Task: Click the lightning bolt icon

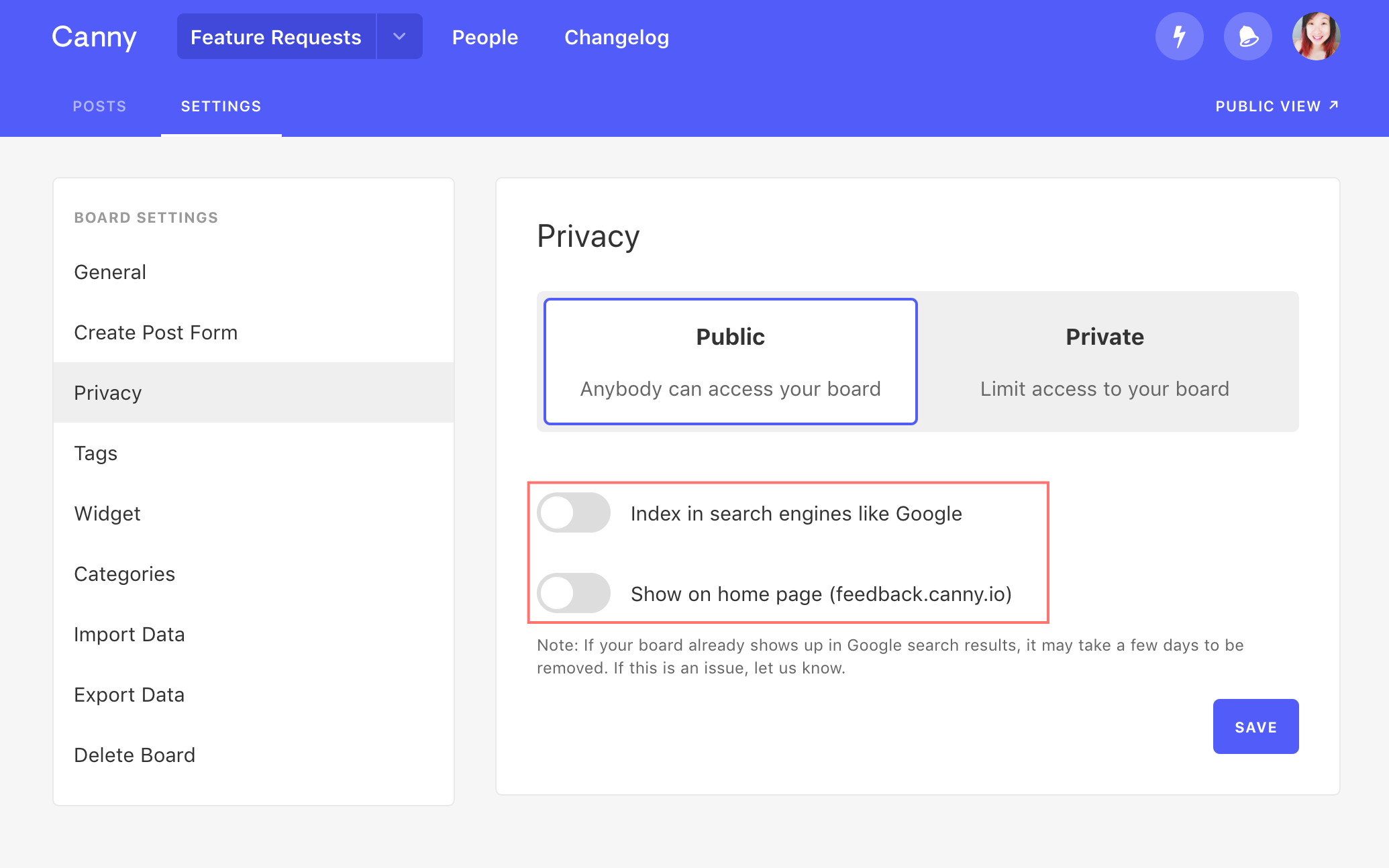Action: (x=1179, y=37)
